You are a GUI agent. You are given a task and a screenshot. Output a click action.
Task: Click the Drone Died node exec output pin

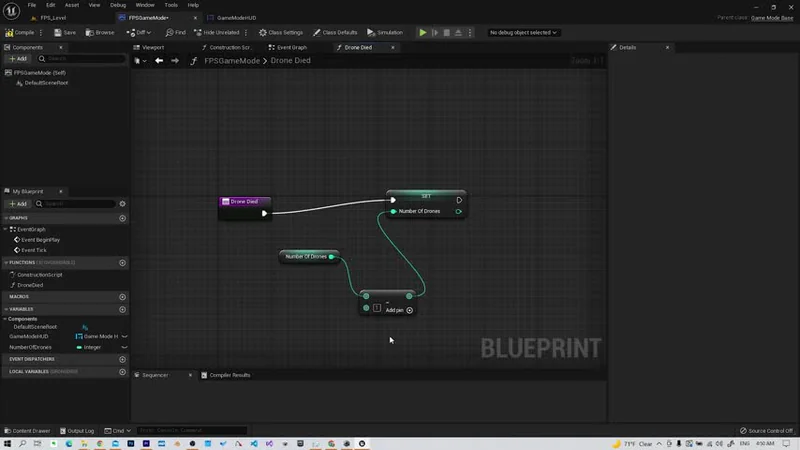pos(264,213)
